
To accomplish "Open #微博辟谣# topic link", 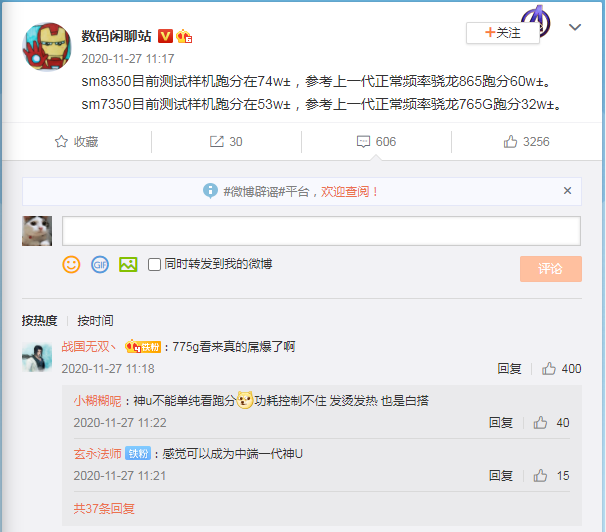I will tap(254, 191).
